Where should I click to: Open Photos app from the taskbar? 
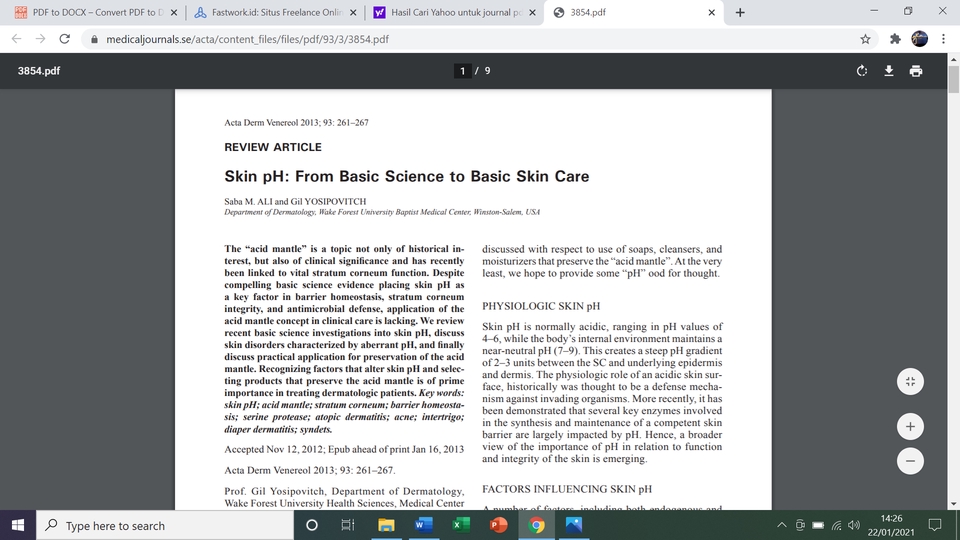point(574,525)
